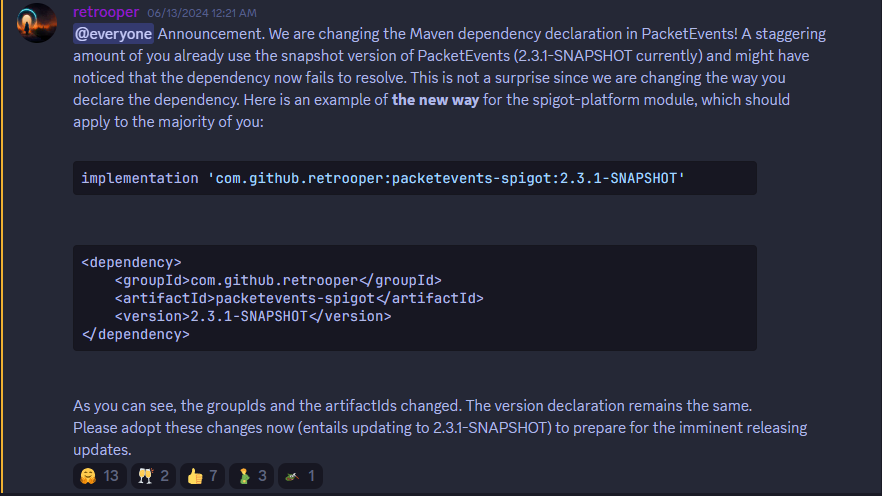This screenshot has height=496, width=882.
Task: Click the sentence starting "As you can see"
Action: pos(411,406)
